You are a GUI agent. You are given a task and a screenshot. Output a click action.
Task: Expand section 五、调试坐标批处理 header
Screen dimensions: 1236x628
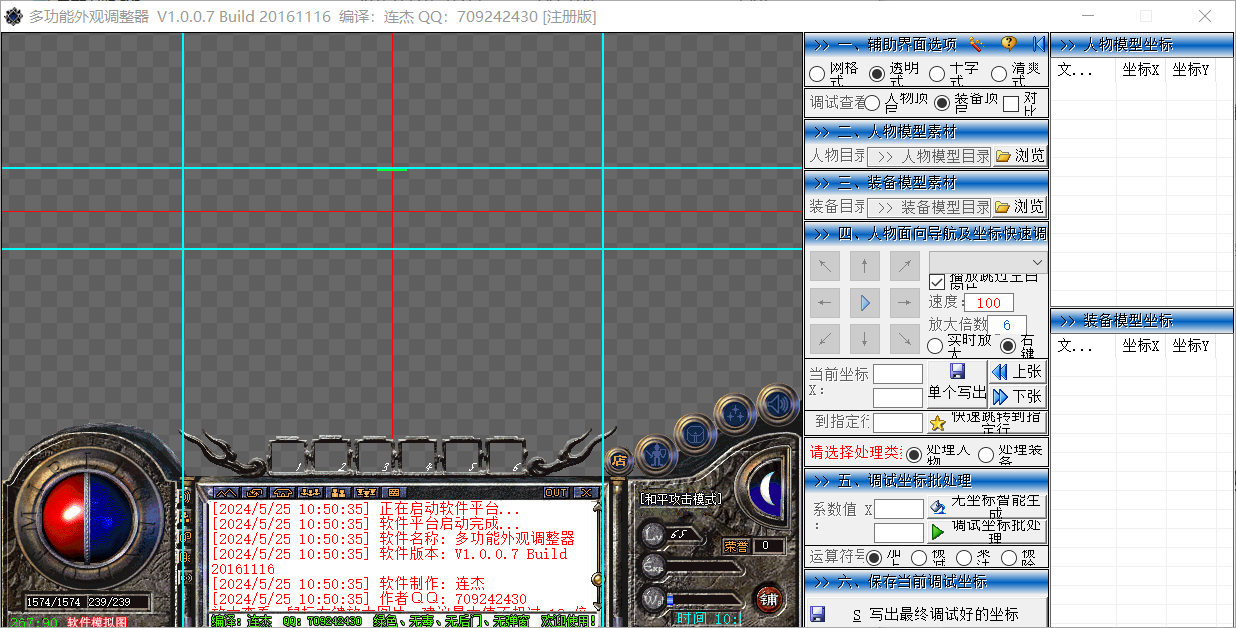tap(926, 481)
